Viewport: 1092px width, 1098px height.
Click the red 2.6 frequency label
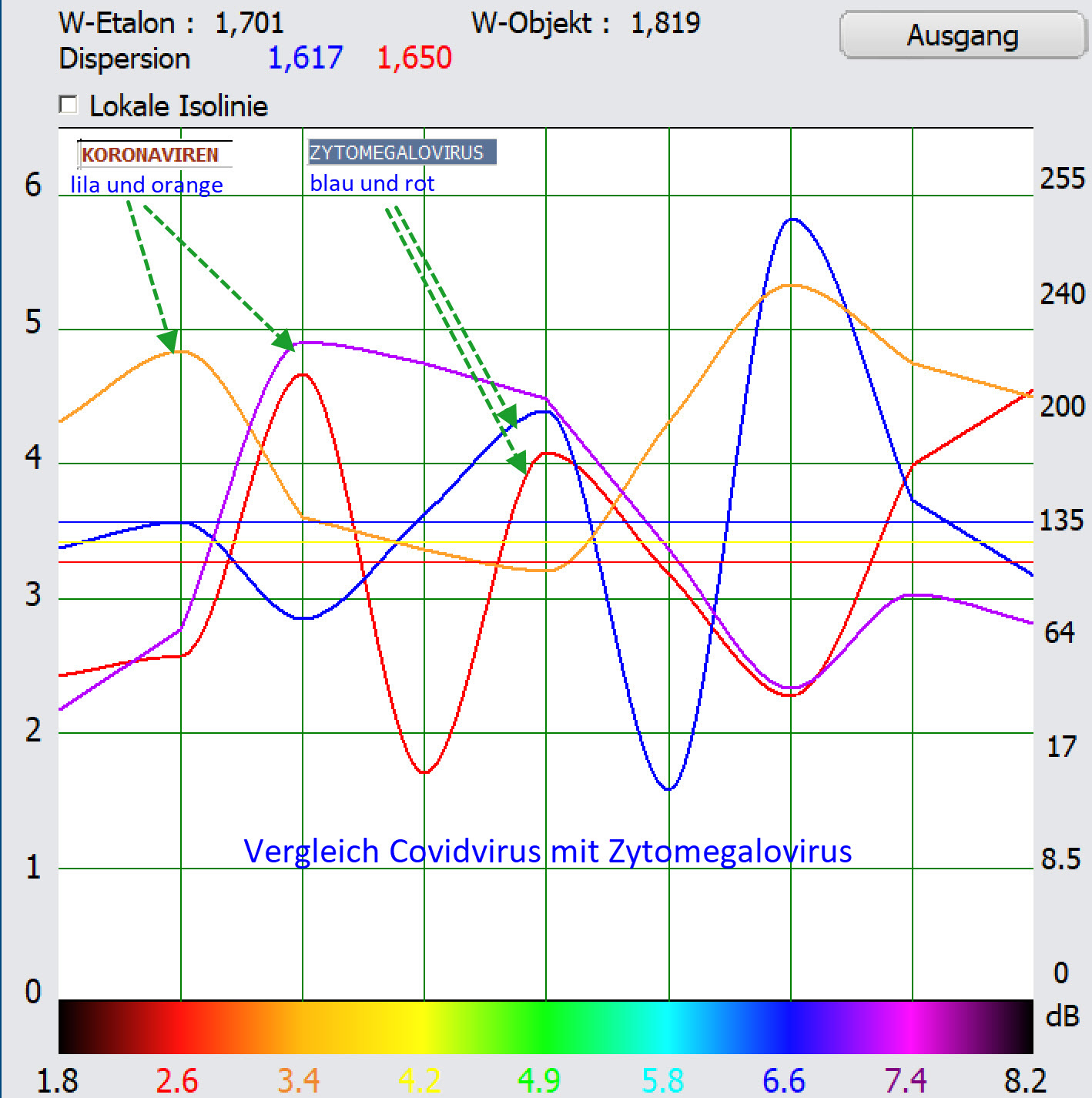click(x=177, y=1080)
